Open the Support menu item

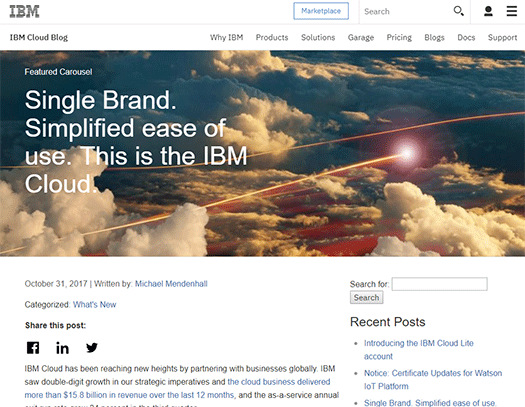point(502,37)
